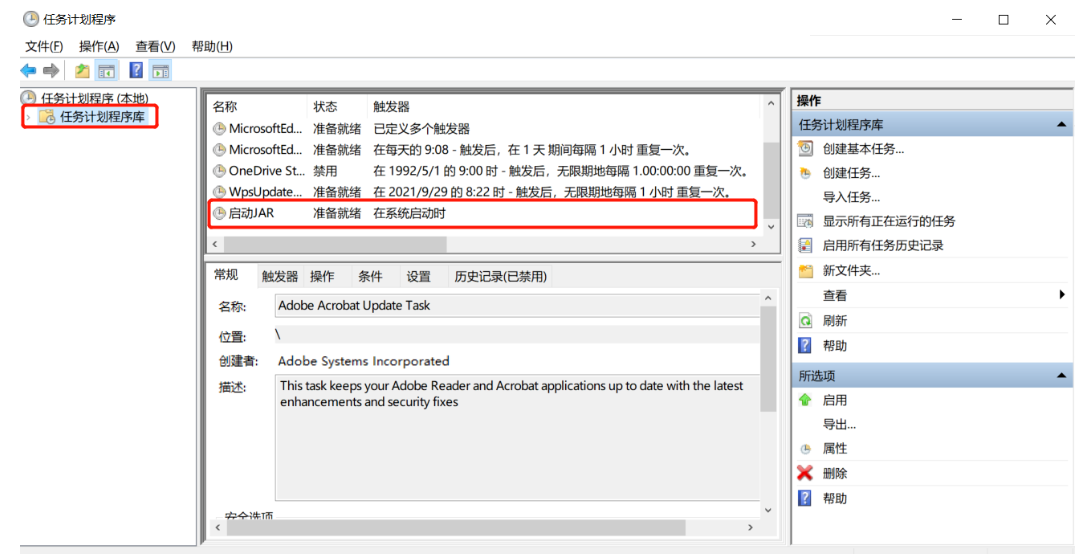1077x554 pixels.
Task: Click the details pane vertical scrollbar down arrow
Action: point(768,511)
